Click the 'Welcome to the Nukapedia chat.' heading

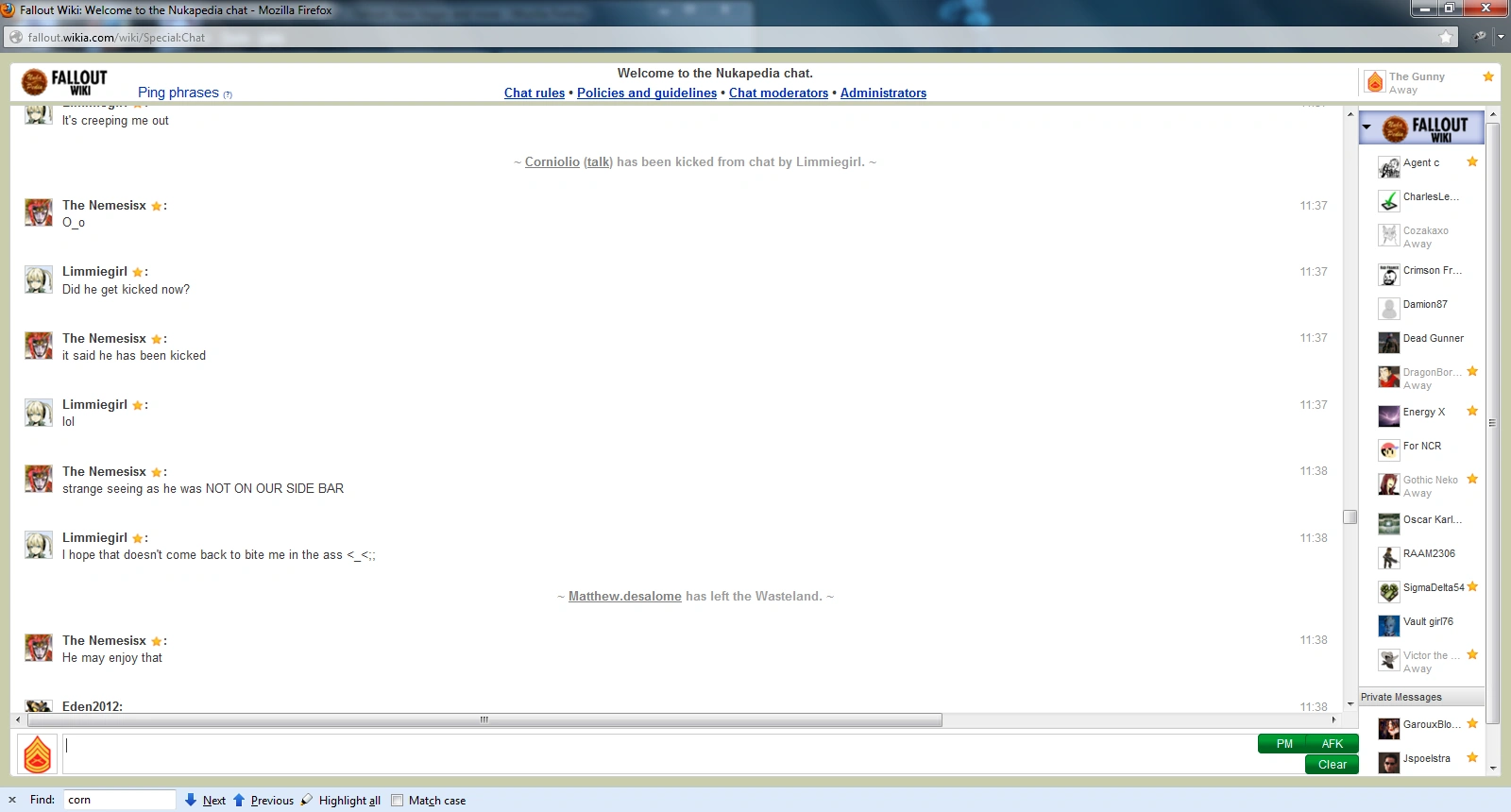(x=715, y=73)
